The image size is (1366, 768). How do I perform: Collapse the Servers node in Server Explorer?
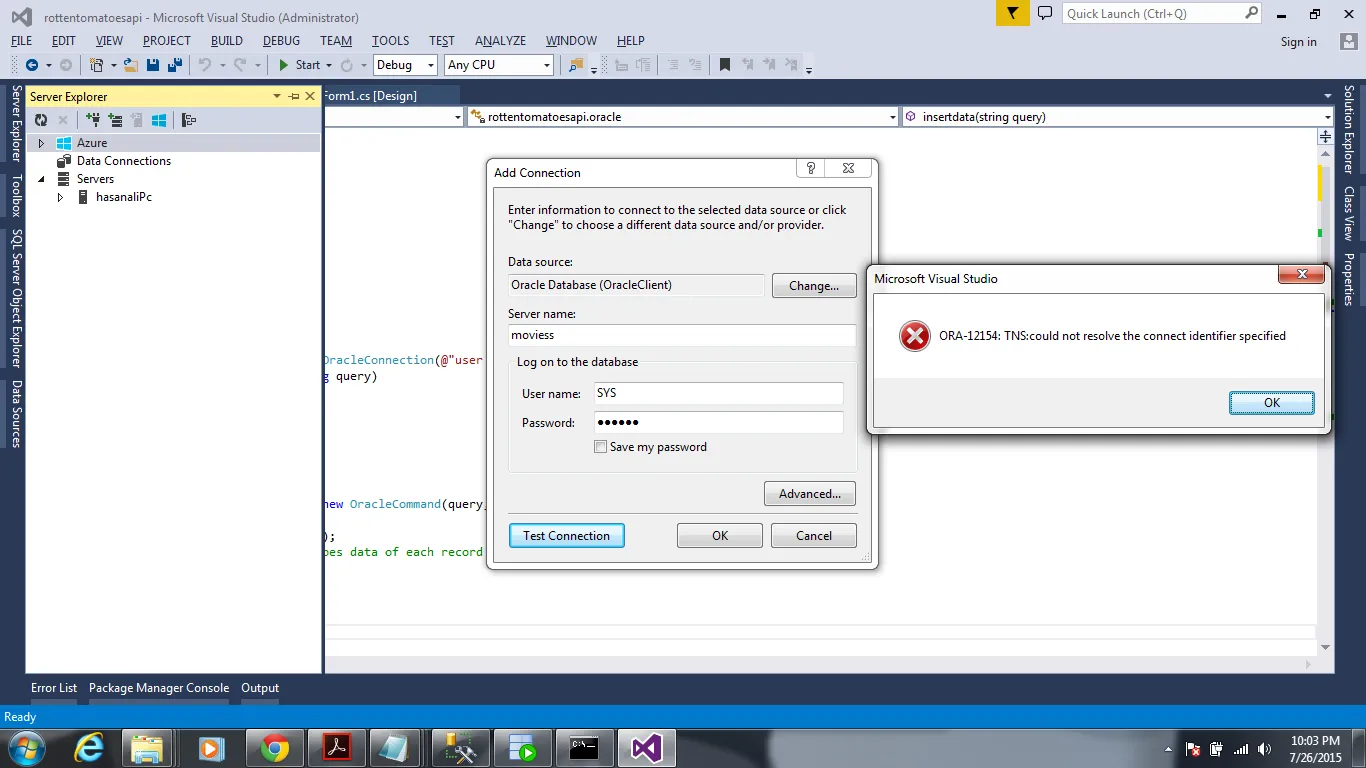41,179
